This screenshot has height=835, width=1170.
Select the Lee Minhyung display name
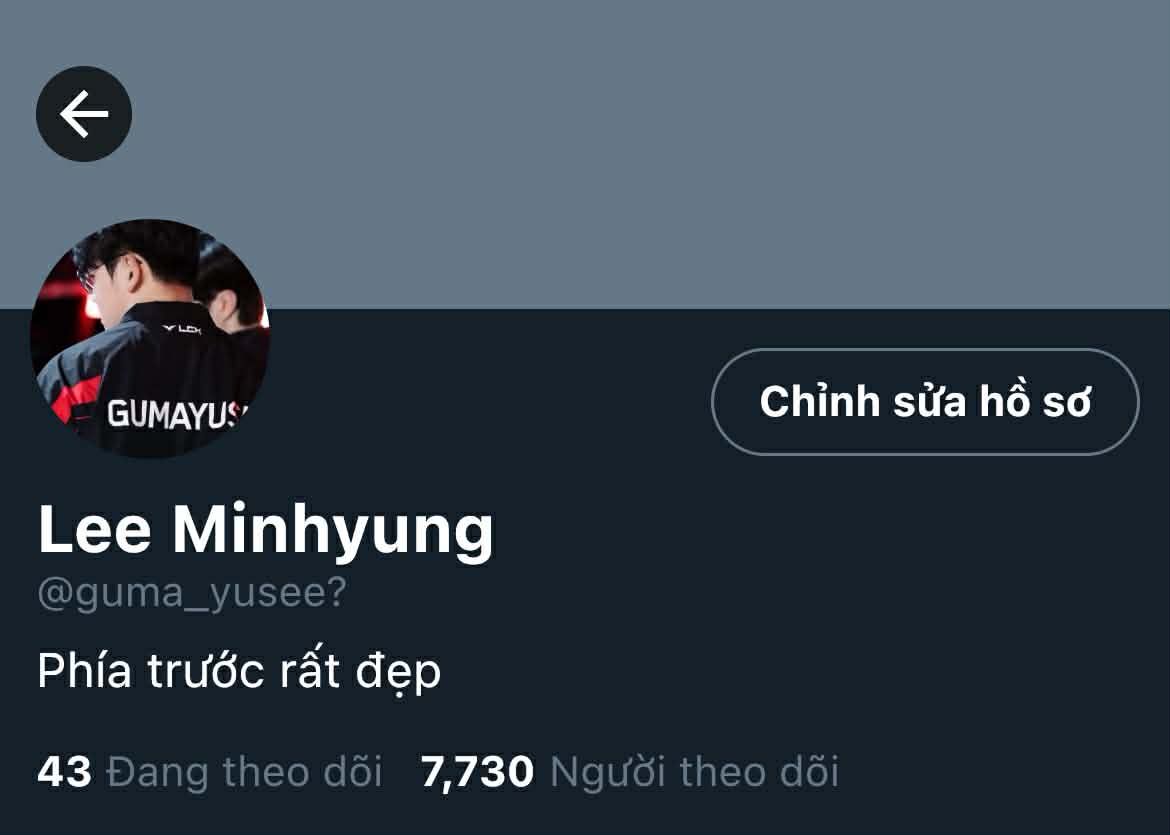[266, 531]
